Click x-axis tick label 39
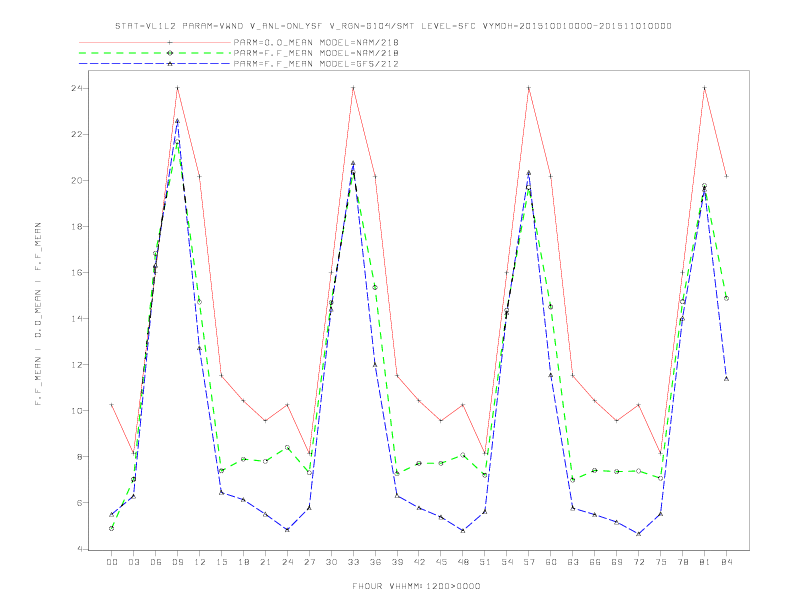The height and width of the screenshot is (612, 792). (x=397, y=562)
